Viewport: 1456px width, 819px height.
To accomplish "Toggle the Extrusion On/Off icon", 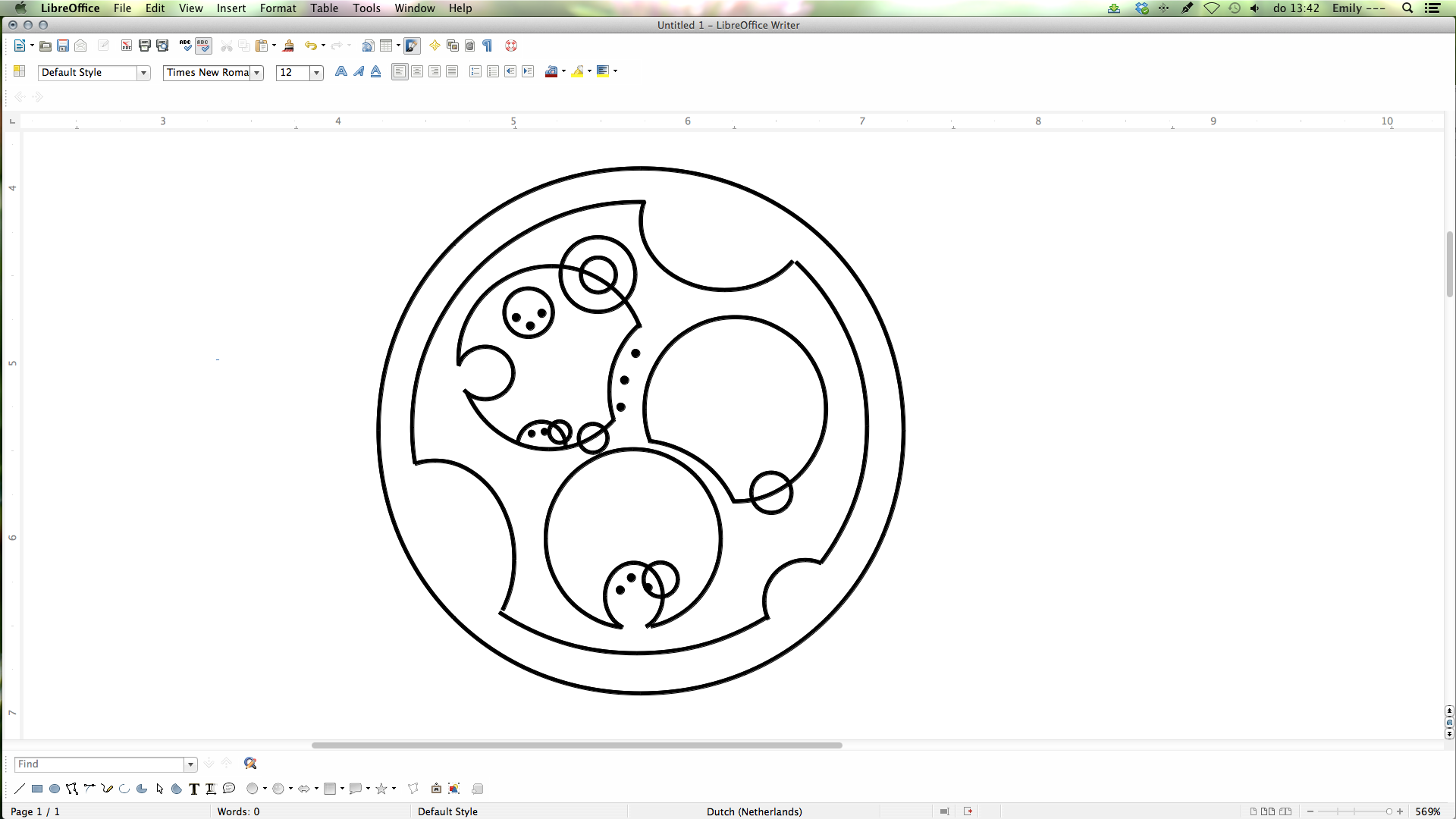I will (477, 789).
